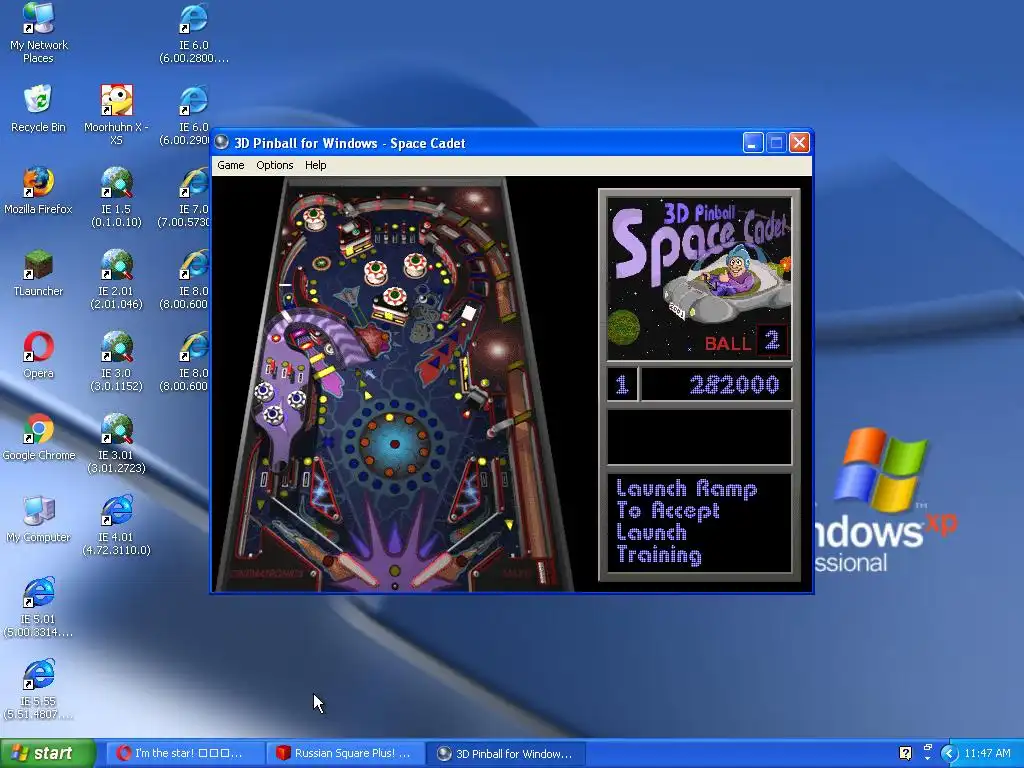Viewport: 1024px width, 768px height.
Task: Select My Network Places desktop icon
Action: [39, 33]
